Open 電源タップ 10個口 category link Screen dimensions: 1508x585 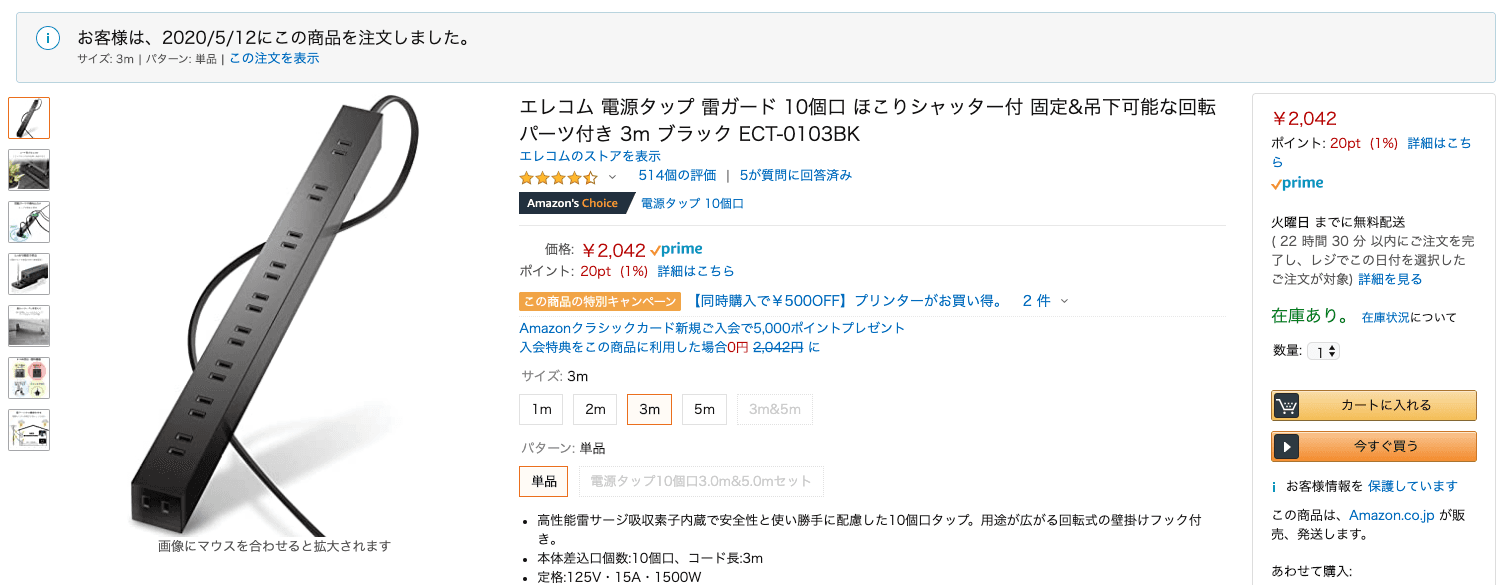coord(692,203)
